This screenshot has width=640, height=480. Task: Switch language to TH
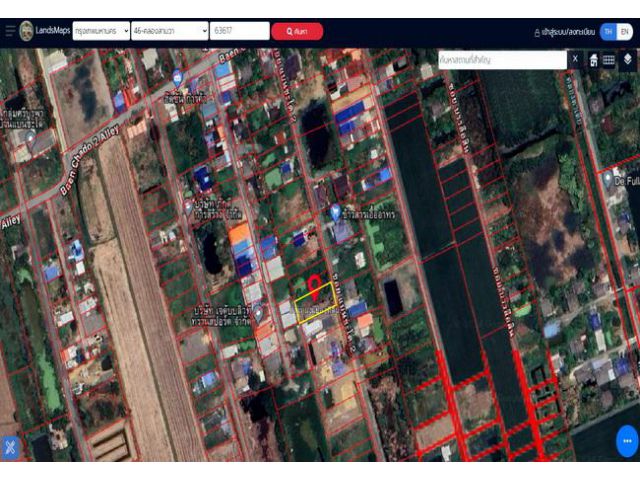tap(608, 32)
